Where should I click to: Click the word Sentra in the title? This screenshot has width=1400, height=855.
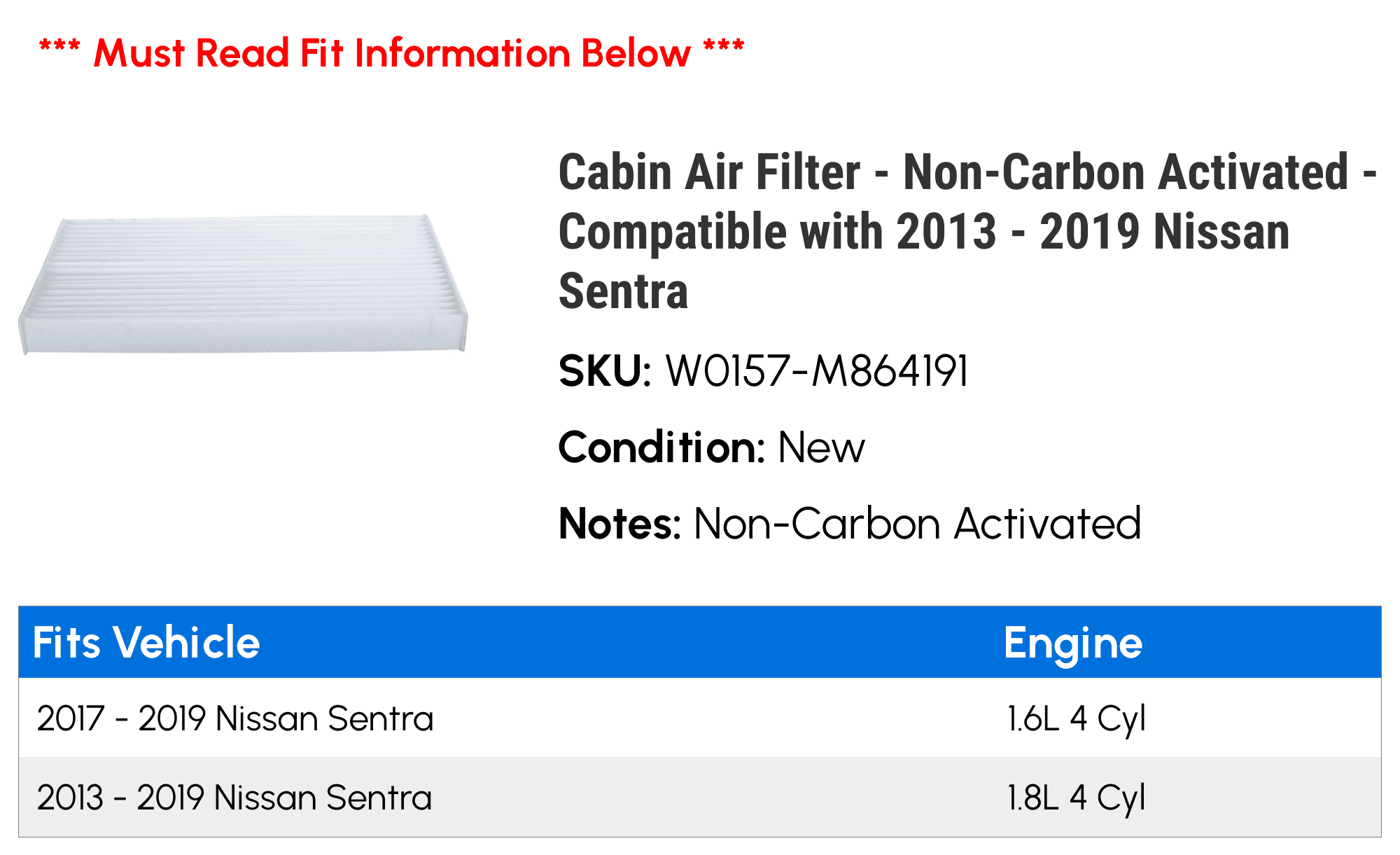pos(624,291)
